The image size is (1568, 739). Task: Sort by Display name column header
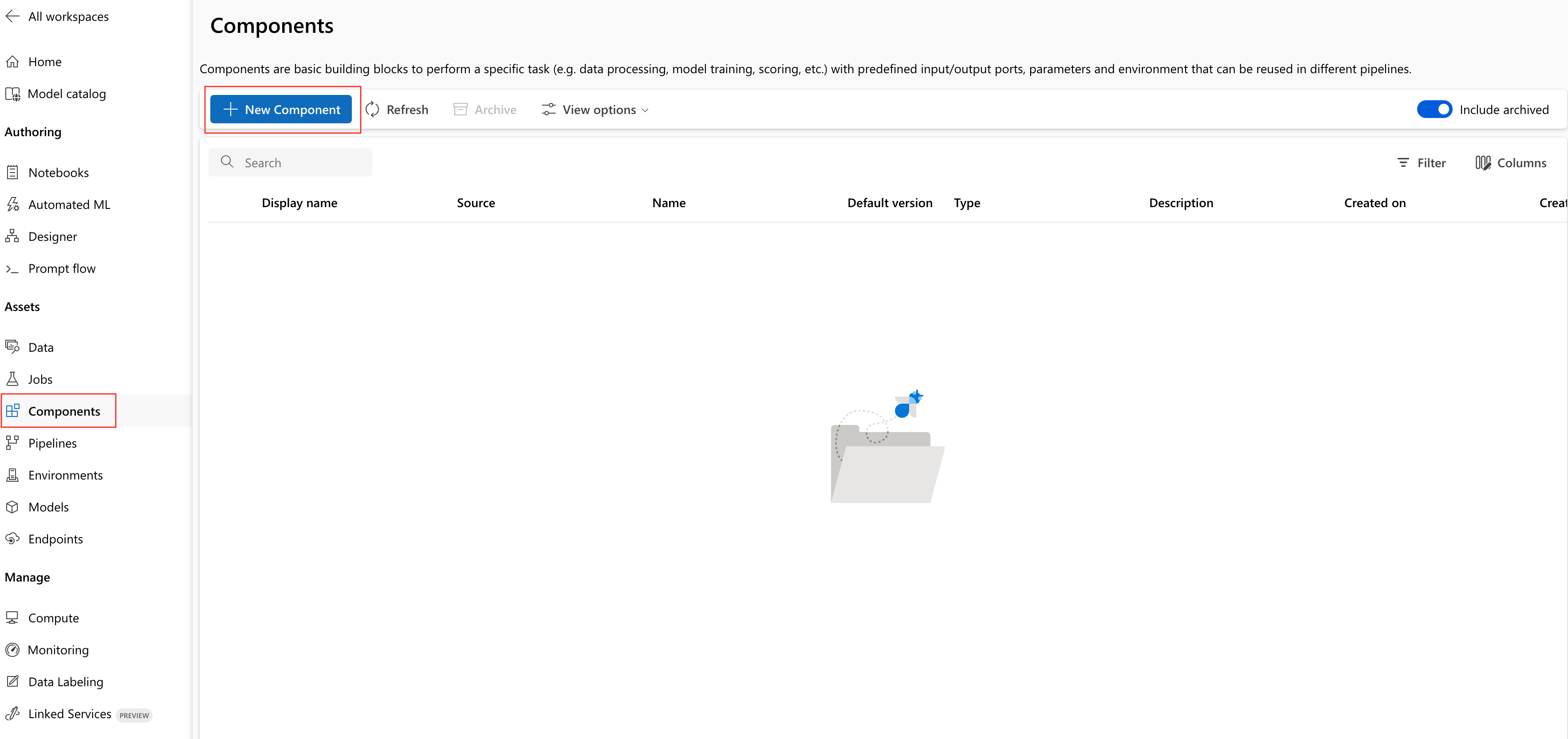299,203
